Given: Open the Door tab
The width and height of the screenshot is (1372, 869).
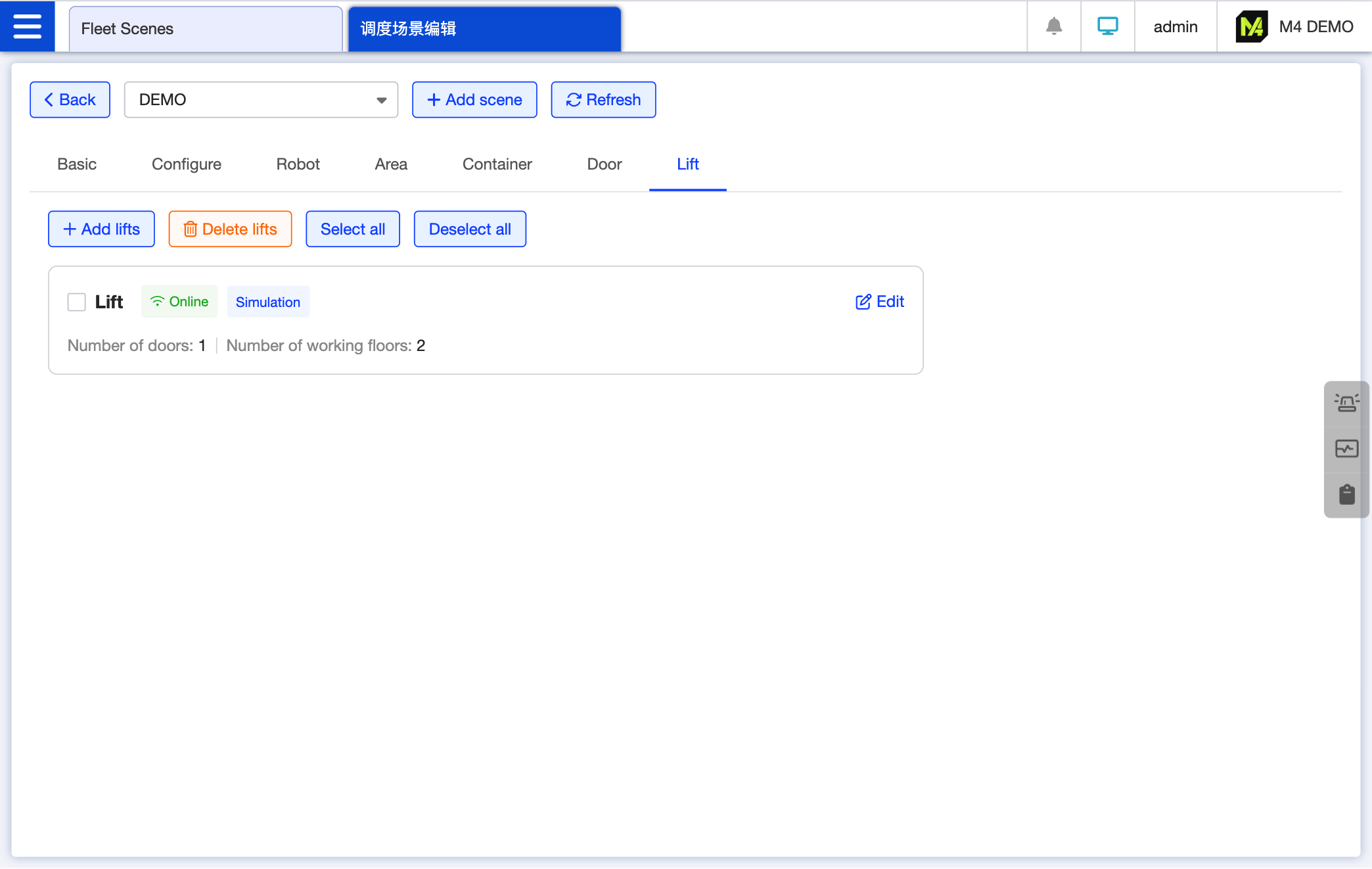Looking at the screenshot, I should (x=604, y=164).
